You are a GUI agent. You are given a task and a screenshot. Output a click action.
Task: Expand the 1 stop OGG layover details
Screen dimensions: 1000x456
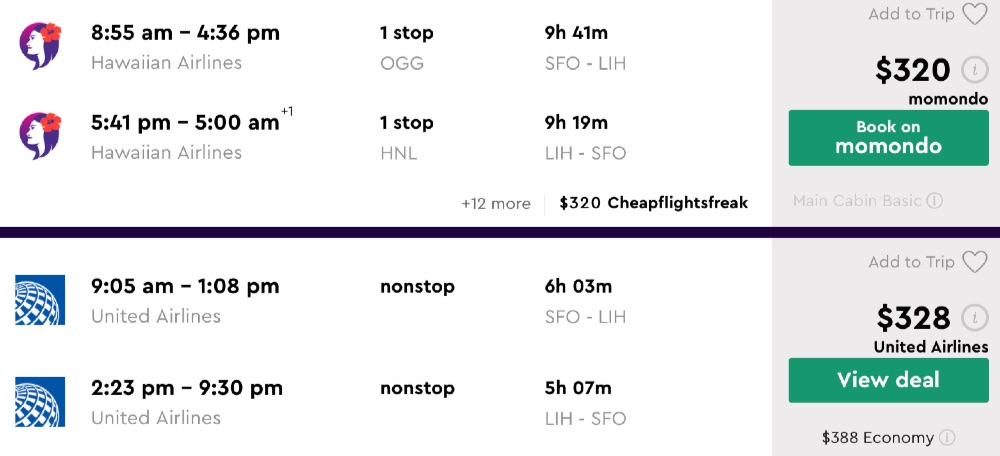(x=406, y=46)
